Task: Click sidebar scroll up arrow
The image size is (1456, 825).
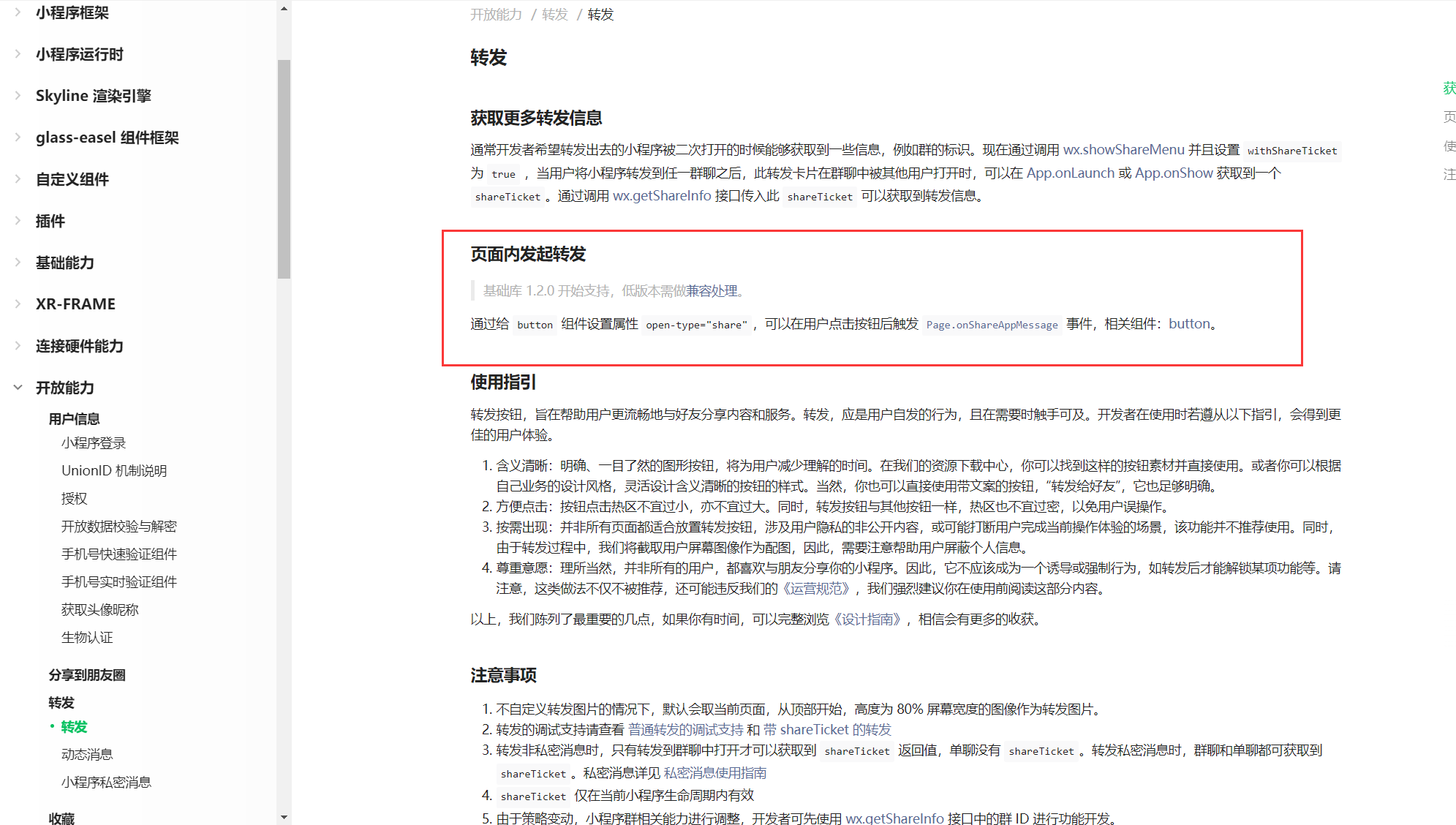Action: 284,9
